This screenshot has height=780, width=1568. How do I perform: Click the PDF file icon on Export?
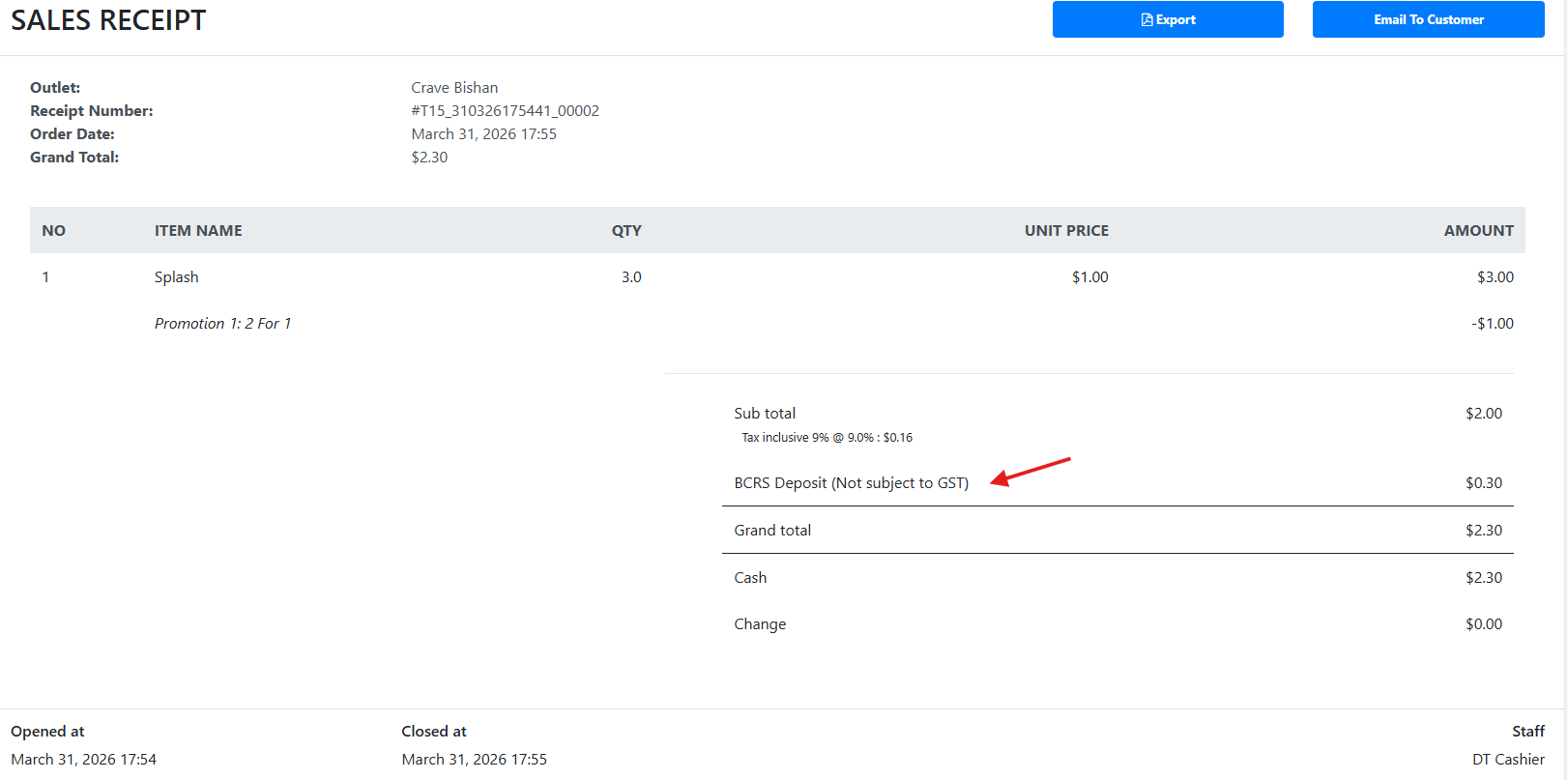1147,20
